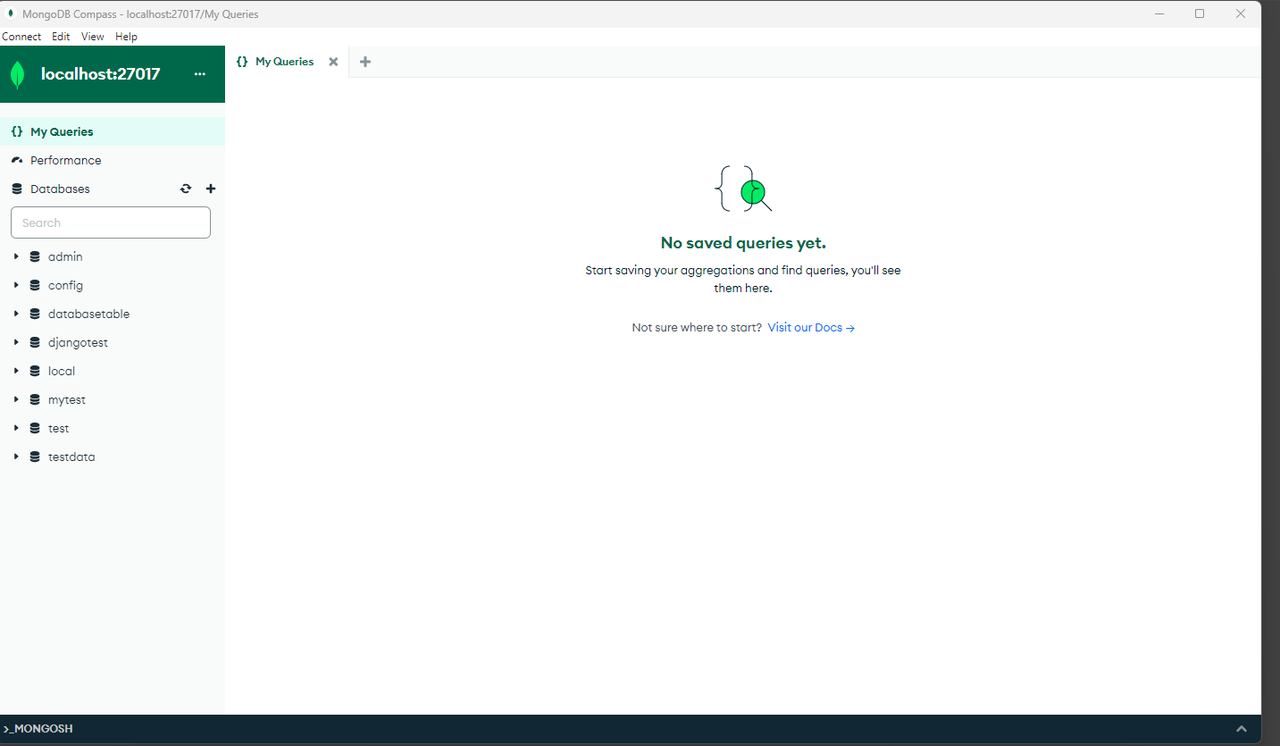
Task: Open the connection options ellipsis menu
Action: (199, 74)
